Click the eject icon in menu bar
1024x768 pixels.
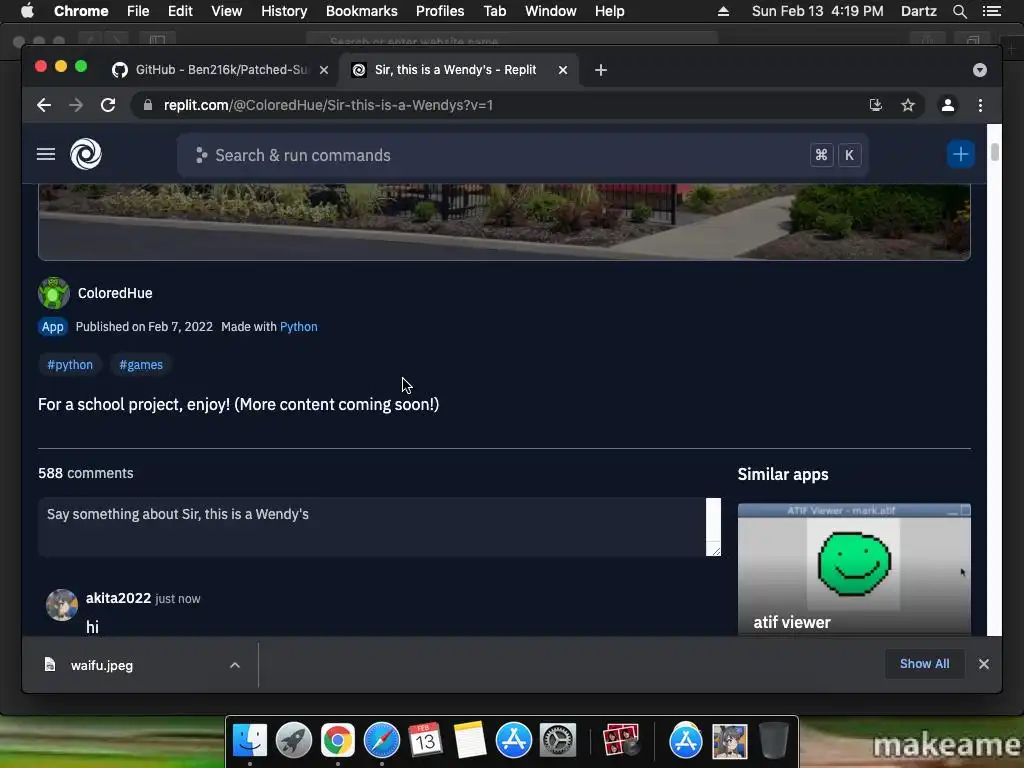click(723, 11)
